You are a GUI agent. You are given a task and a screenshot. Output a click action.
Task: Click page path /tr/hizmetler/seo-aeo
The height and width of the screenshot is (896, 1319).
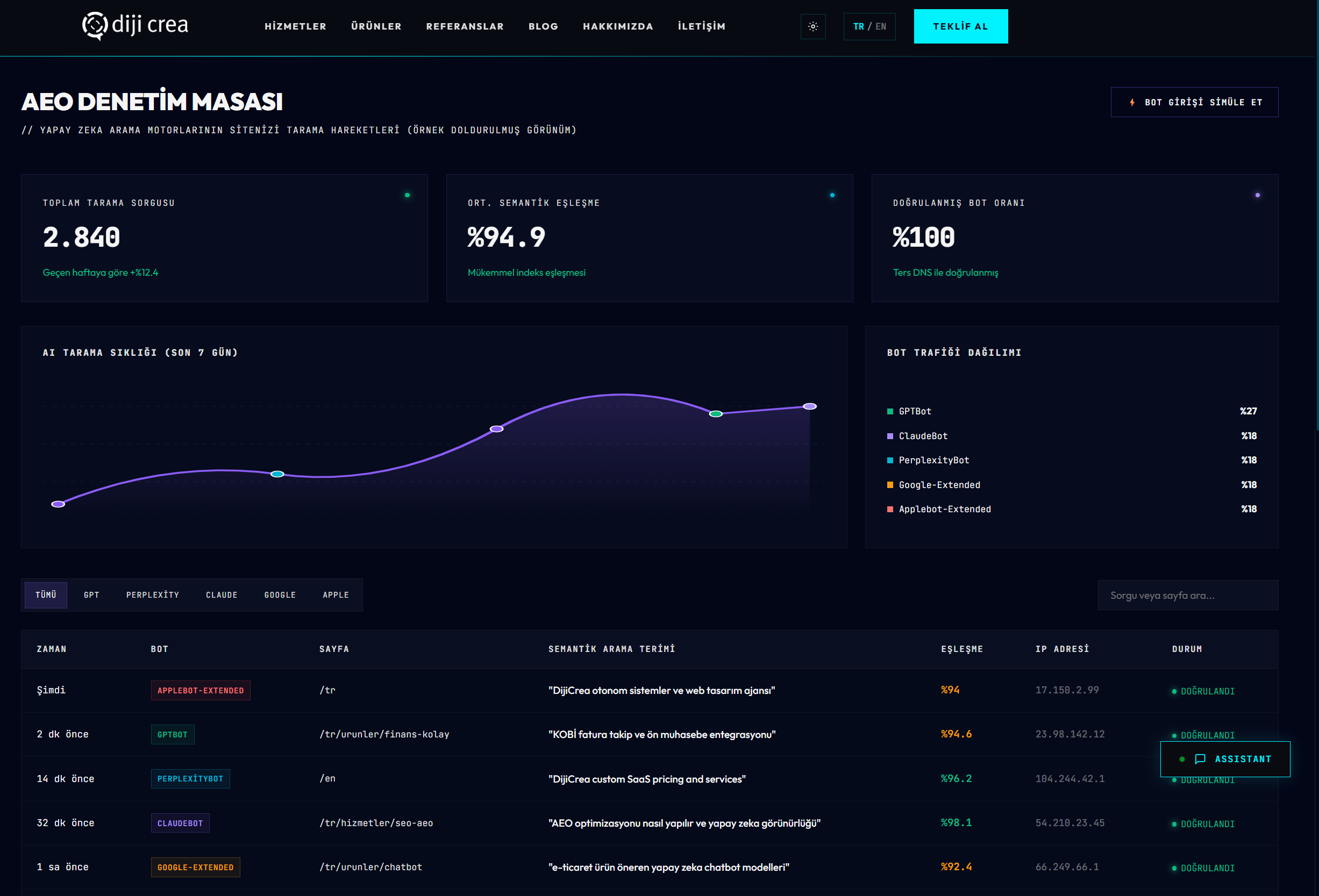pos(376,823)
